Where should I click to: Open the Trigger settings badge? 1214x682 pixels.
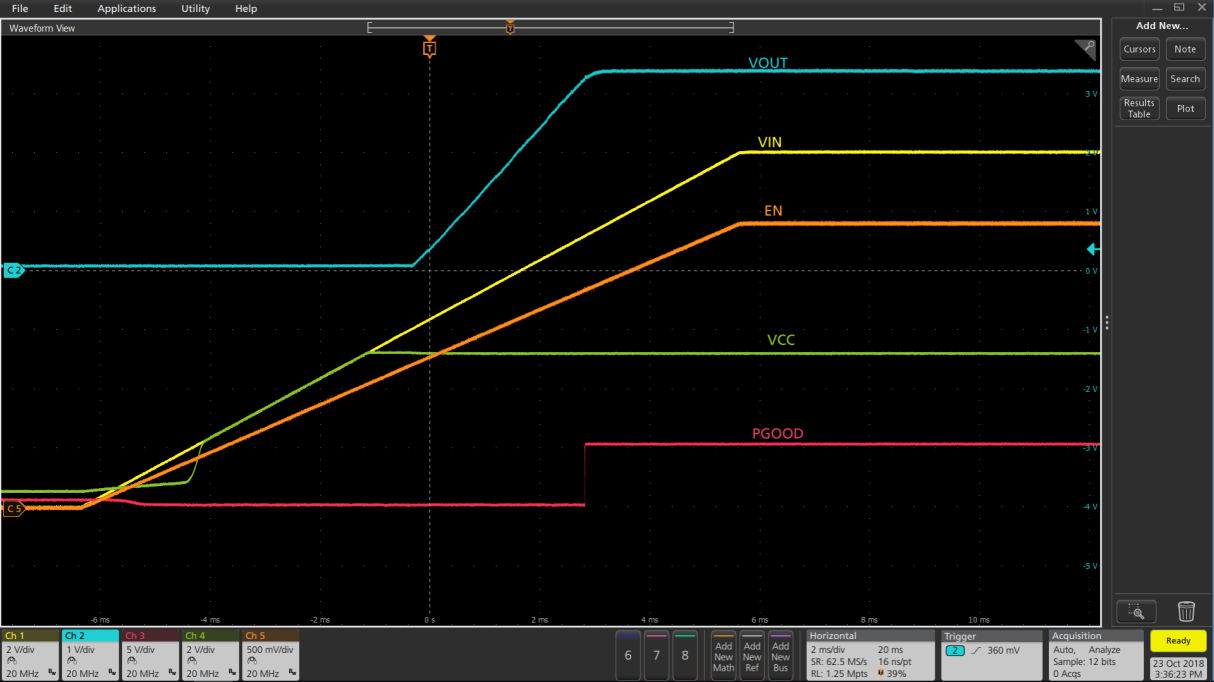tap(988, 655)
